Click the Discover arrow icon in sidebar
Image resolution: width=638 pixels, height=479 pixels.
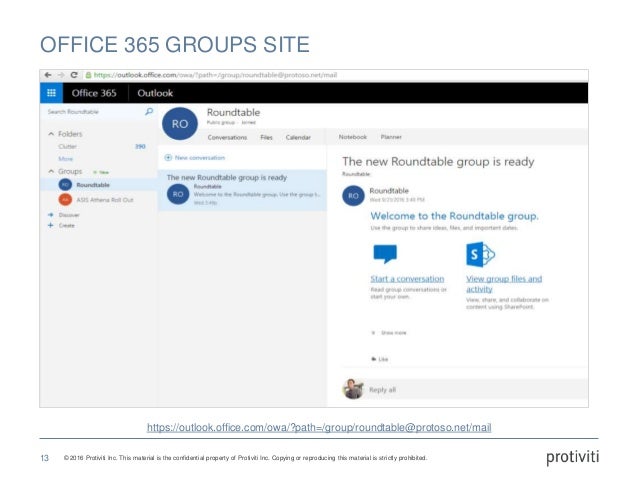(x=51, y=214)
